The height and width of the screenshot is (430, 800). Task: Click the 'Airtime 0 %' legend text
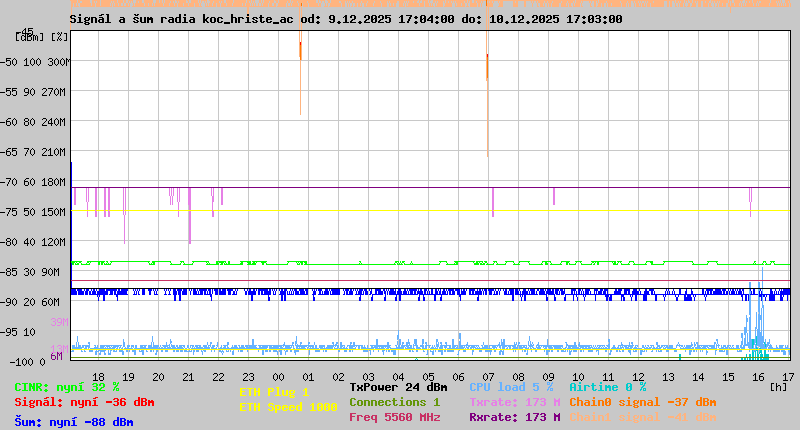tap(608, 387)
